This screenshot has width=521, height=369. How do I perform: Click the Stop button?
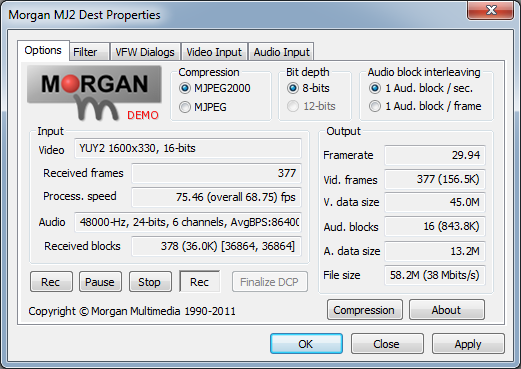tap(150, 282)
